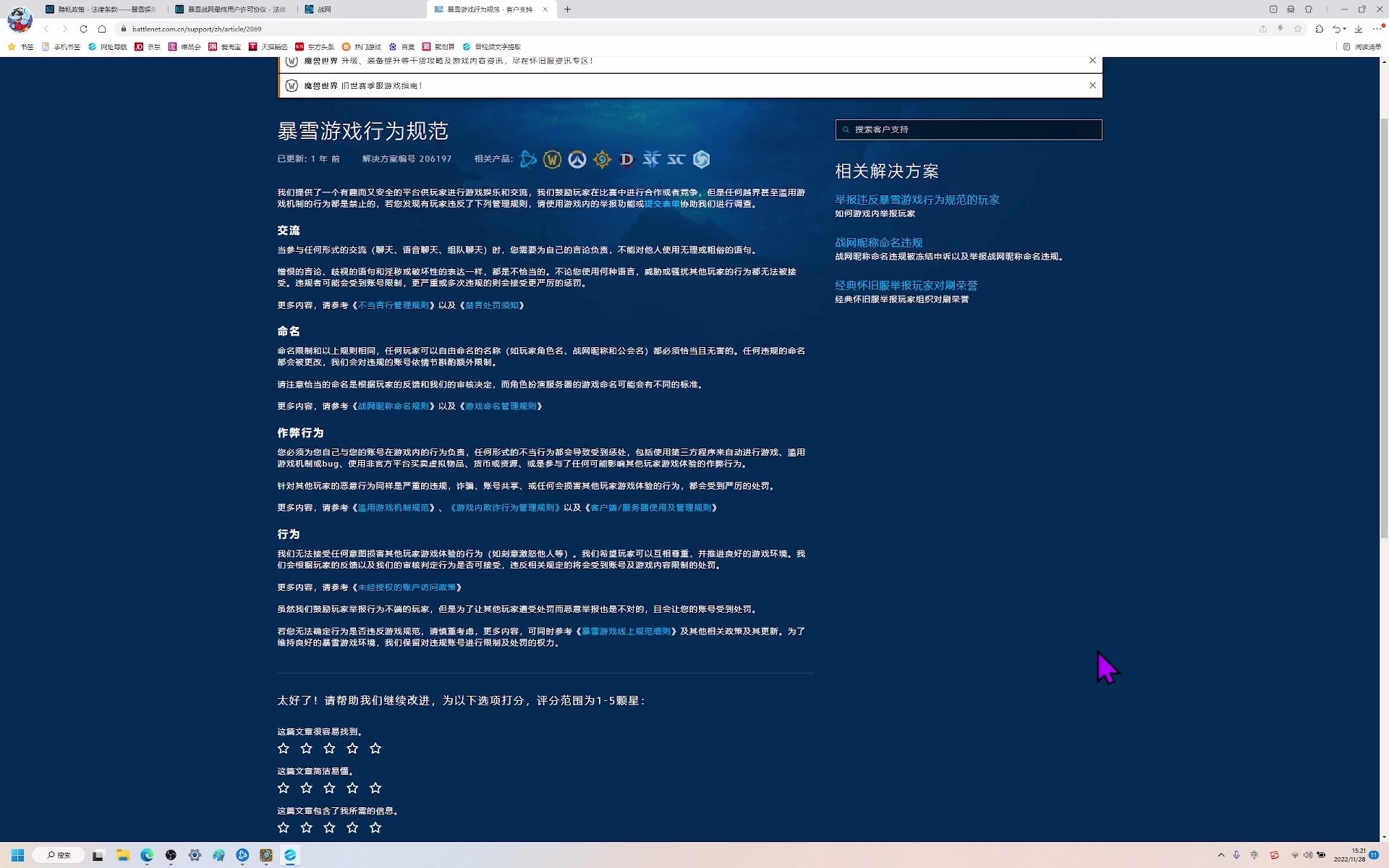Click the Diablo product icon

626,159
